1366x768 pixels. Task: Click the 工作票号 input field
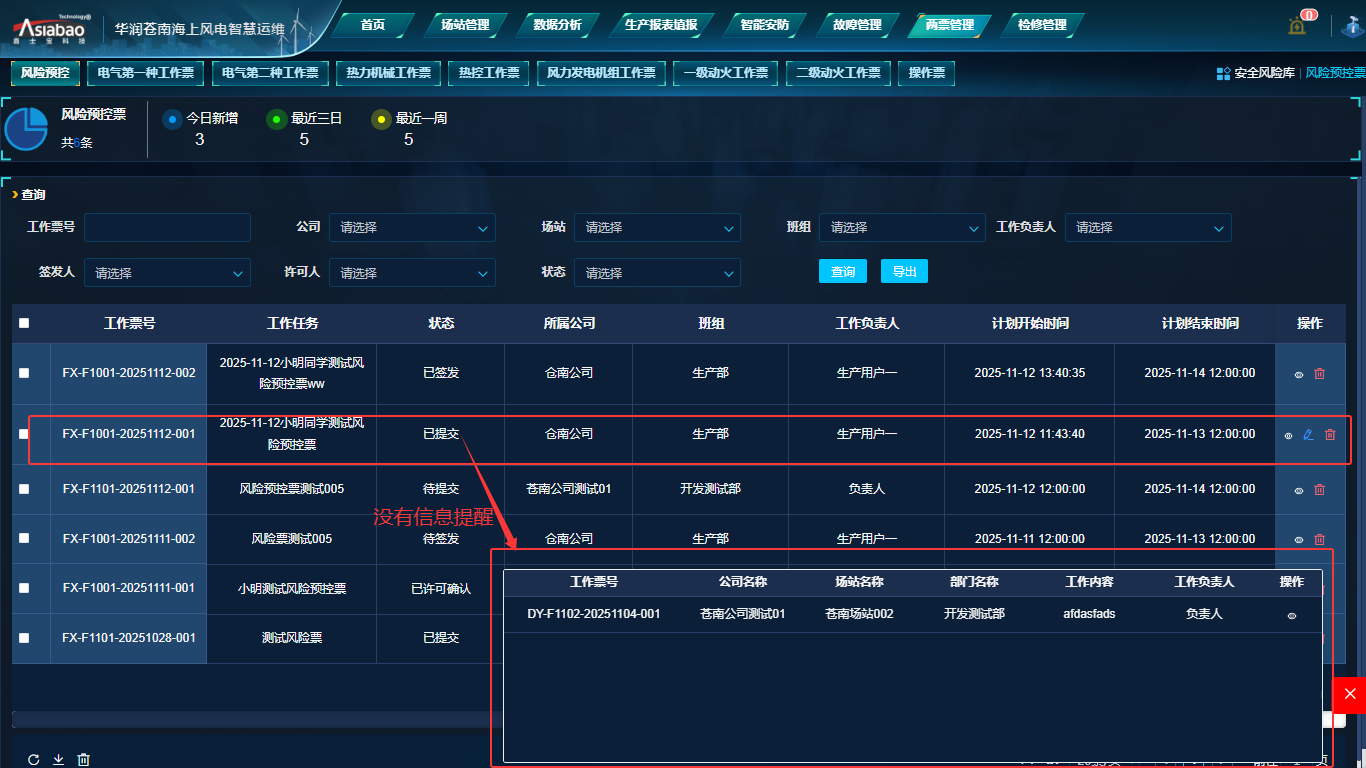[x=167, y=228]
